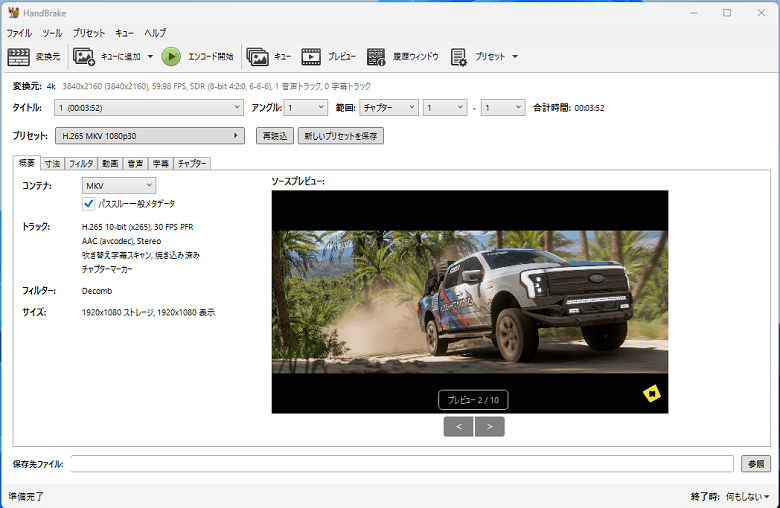Click the source preview truck image

point(470,302)
